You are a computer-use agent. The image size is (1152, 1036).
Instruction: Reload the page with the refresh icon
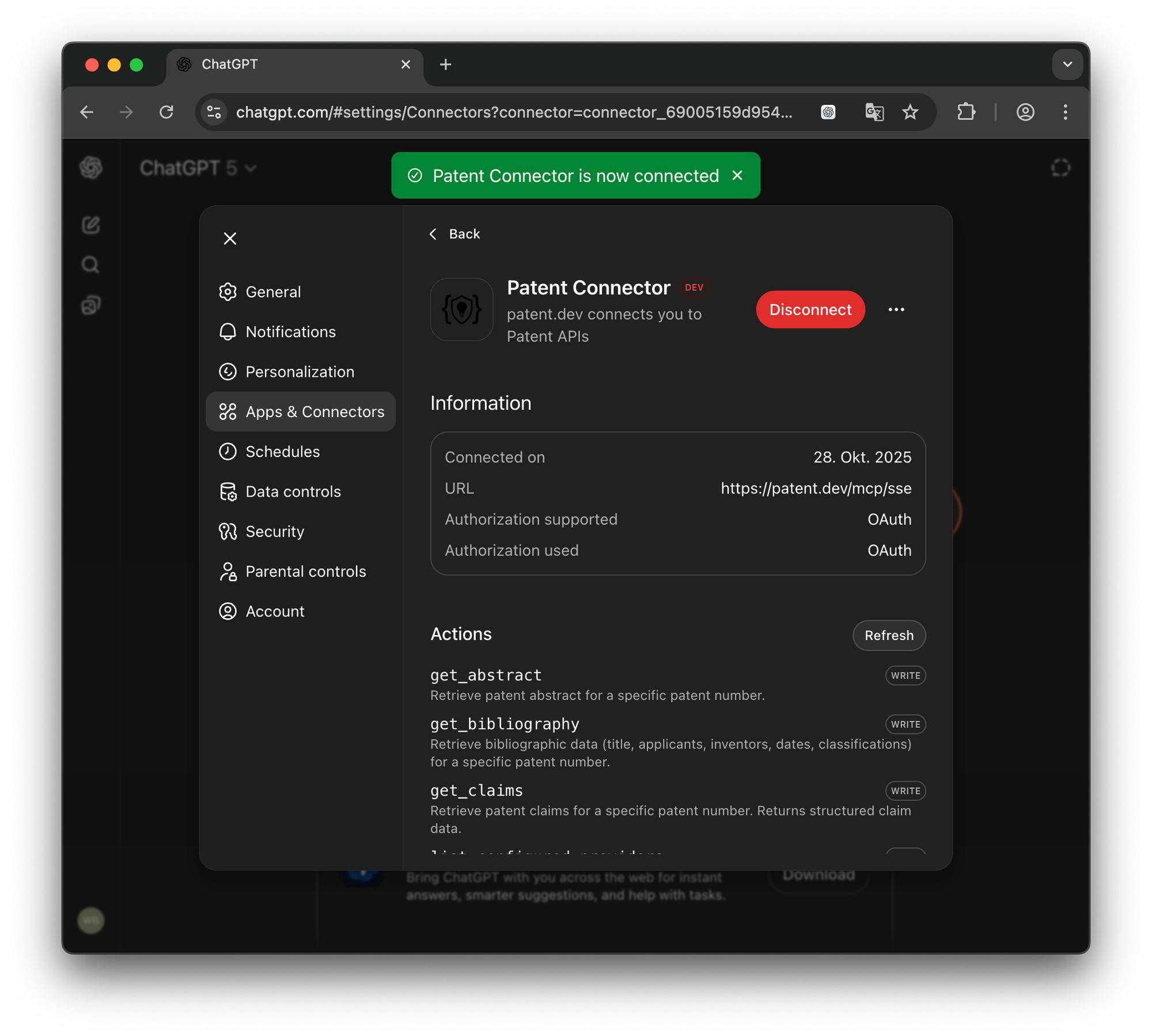(x=166, y=112)
